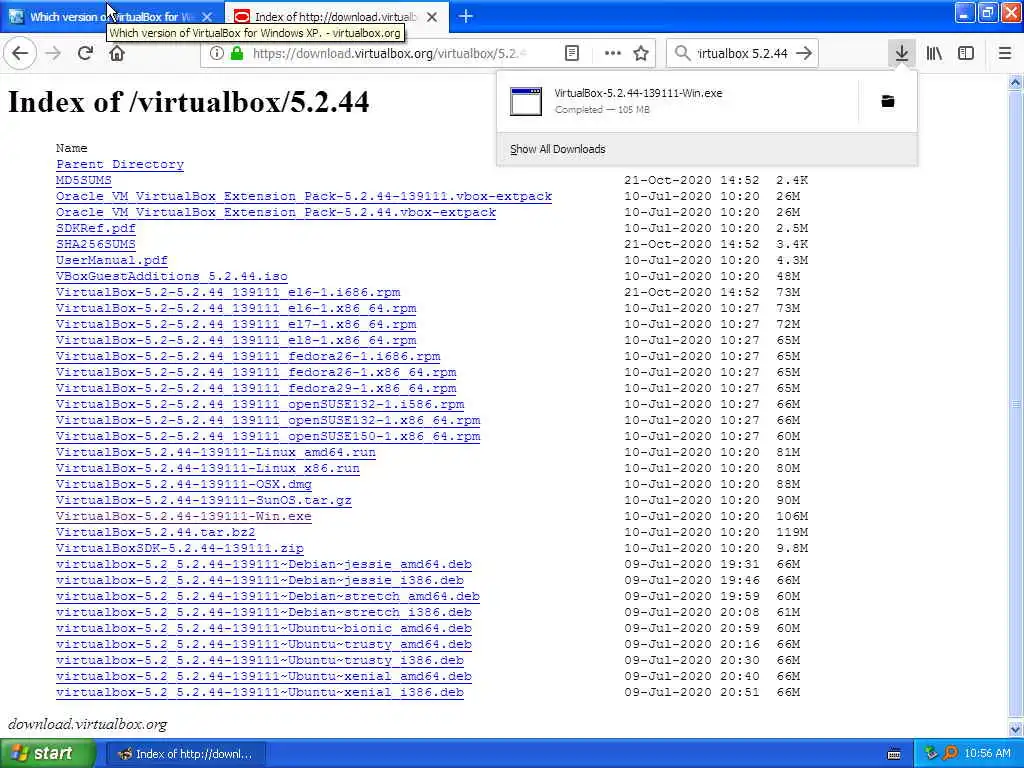Open the Parent Directory link
Image resolution: width=1024 pixels, height=768 pixels.
(120, 165)
